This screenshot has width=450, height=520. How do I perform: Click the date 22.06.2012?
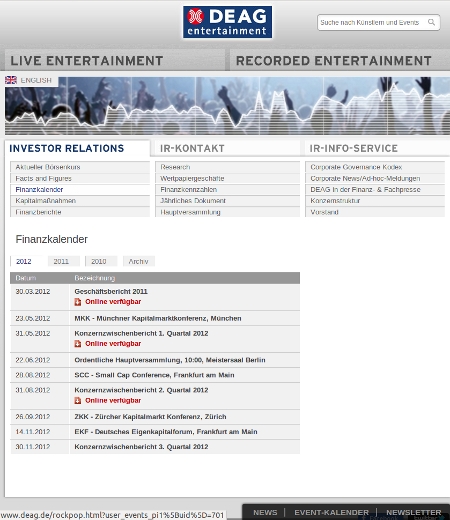(x=33, y=360)
